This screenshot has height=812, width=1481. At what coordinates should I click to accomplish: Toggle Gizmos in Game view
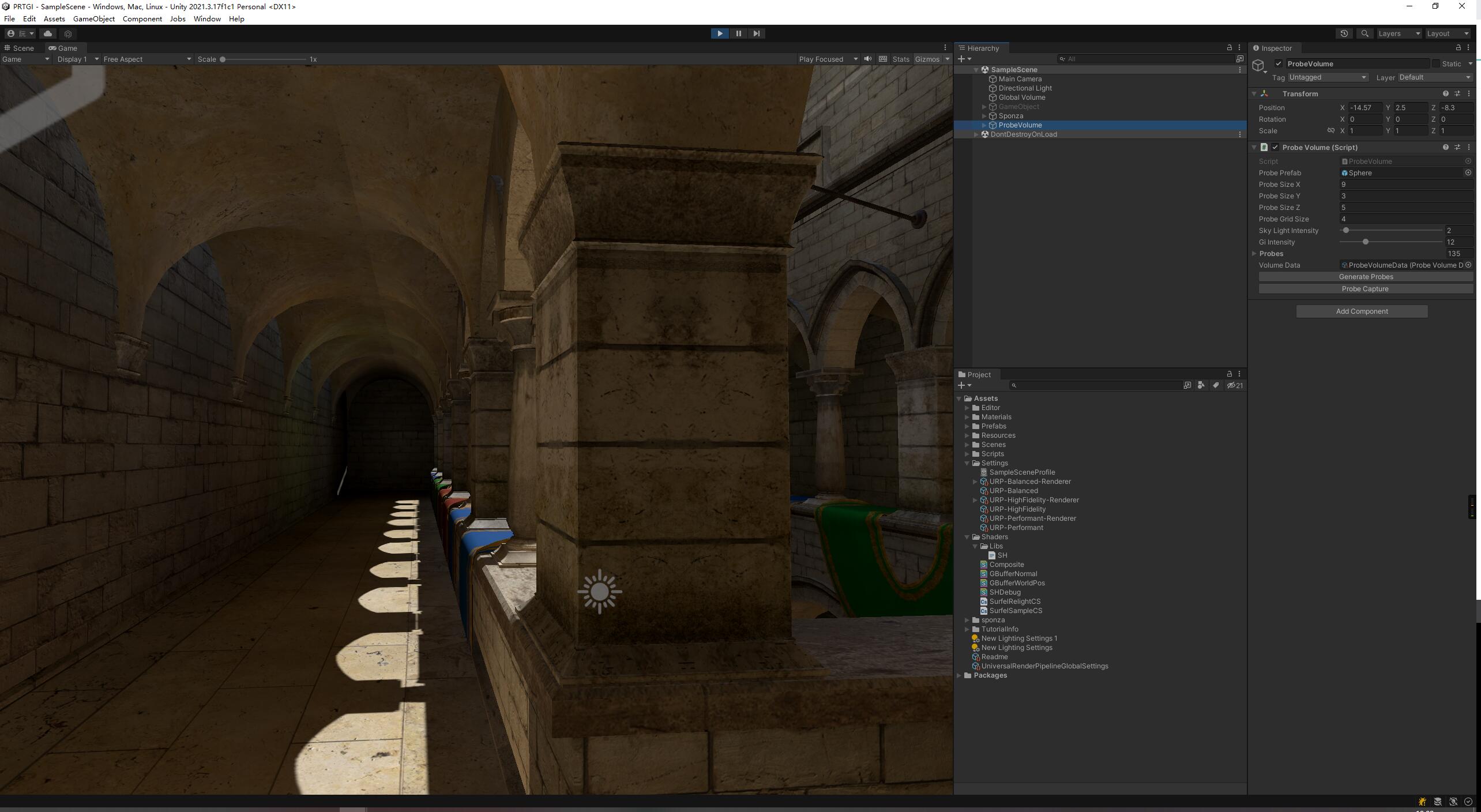[927, 59]
